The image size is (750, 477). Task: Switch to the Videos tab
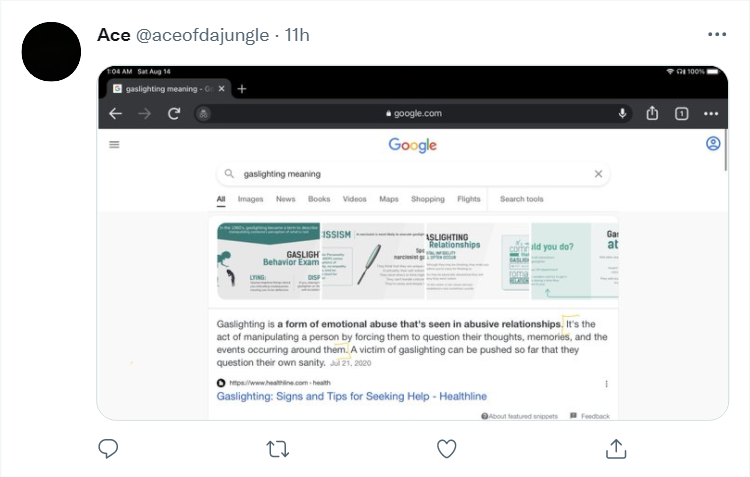pyautogui.click(x=354, y=199)
